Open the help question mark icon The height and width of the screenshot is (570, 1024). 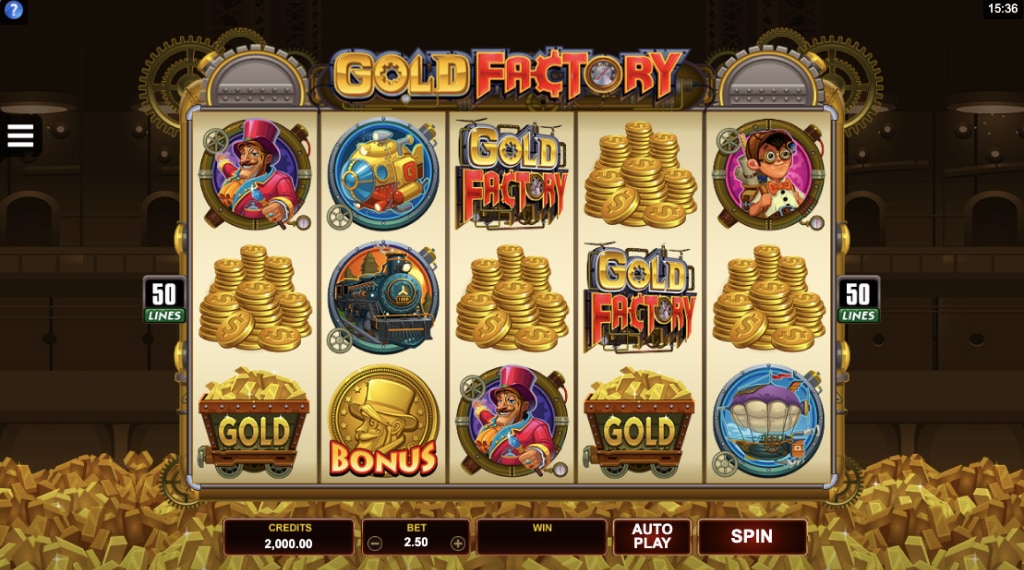(x=13, y=10)
